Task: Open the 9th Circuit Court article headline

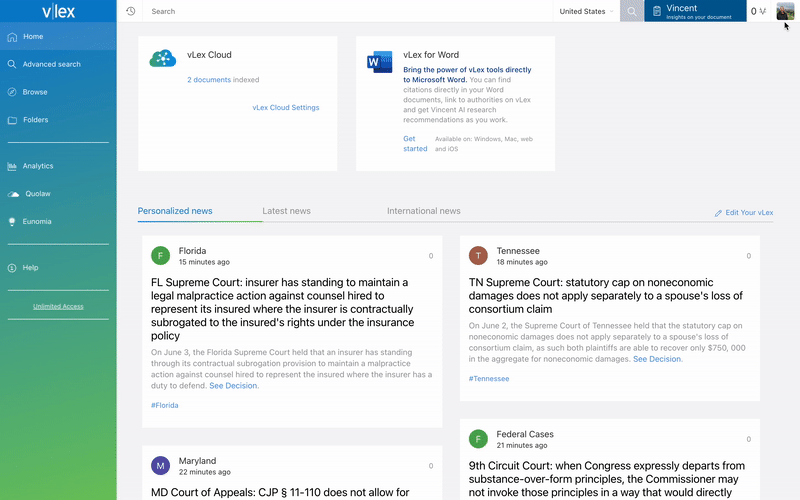Action: click(607, 479)
